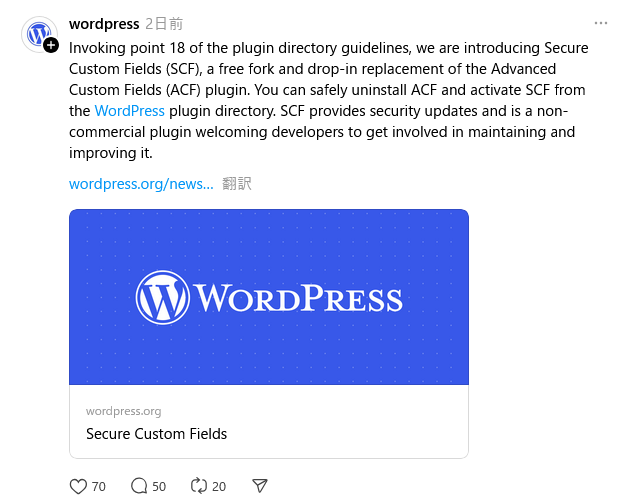
Task: Follow the wordpress.org/news... link
Action: coord(141,184)
